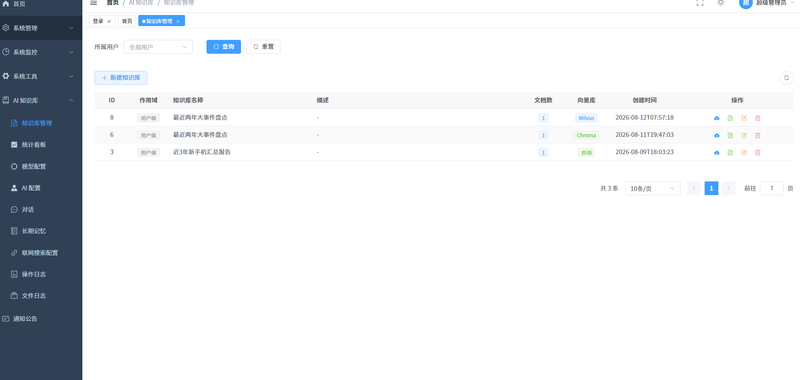
Task: Close the 登录 tab with its x
Action: click(109, 21)
